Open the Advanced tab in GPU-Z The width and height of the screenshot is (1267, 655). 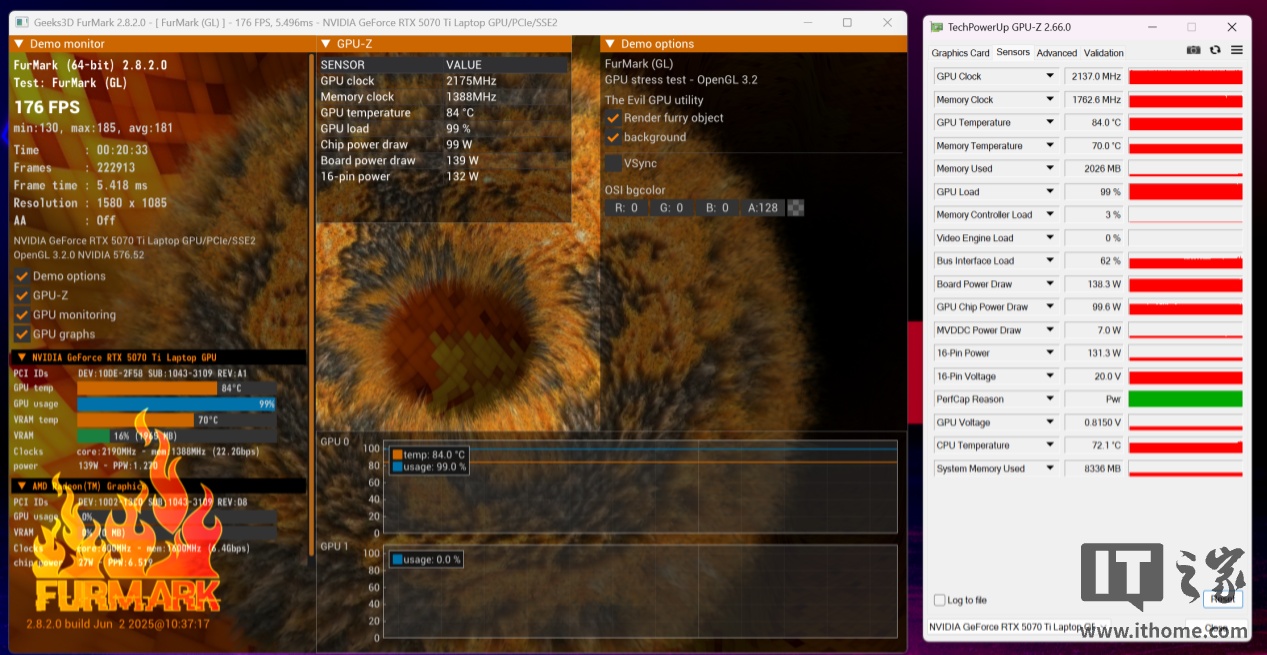pos(1056,53)
